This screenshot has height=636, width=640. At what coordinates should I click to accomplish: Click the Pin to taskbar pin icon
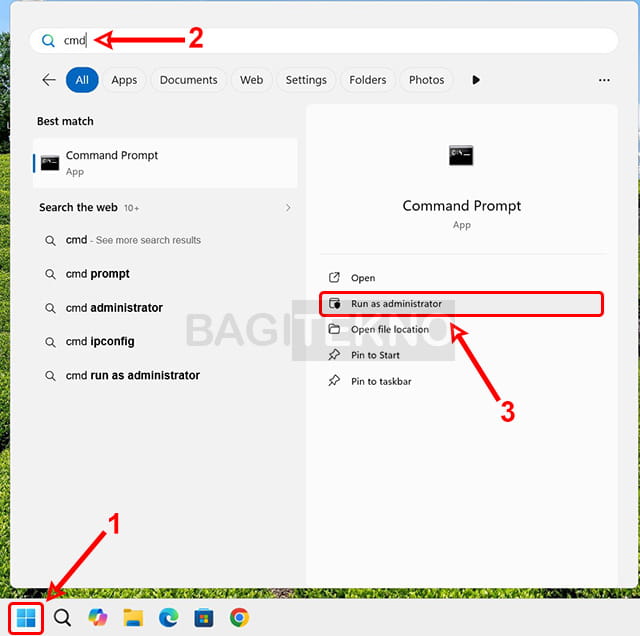[334, 381]
